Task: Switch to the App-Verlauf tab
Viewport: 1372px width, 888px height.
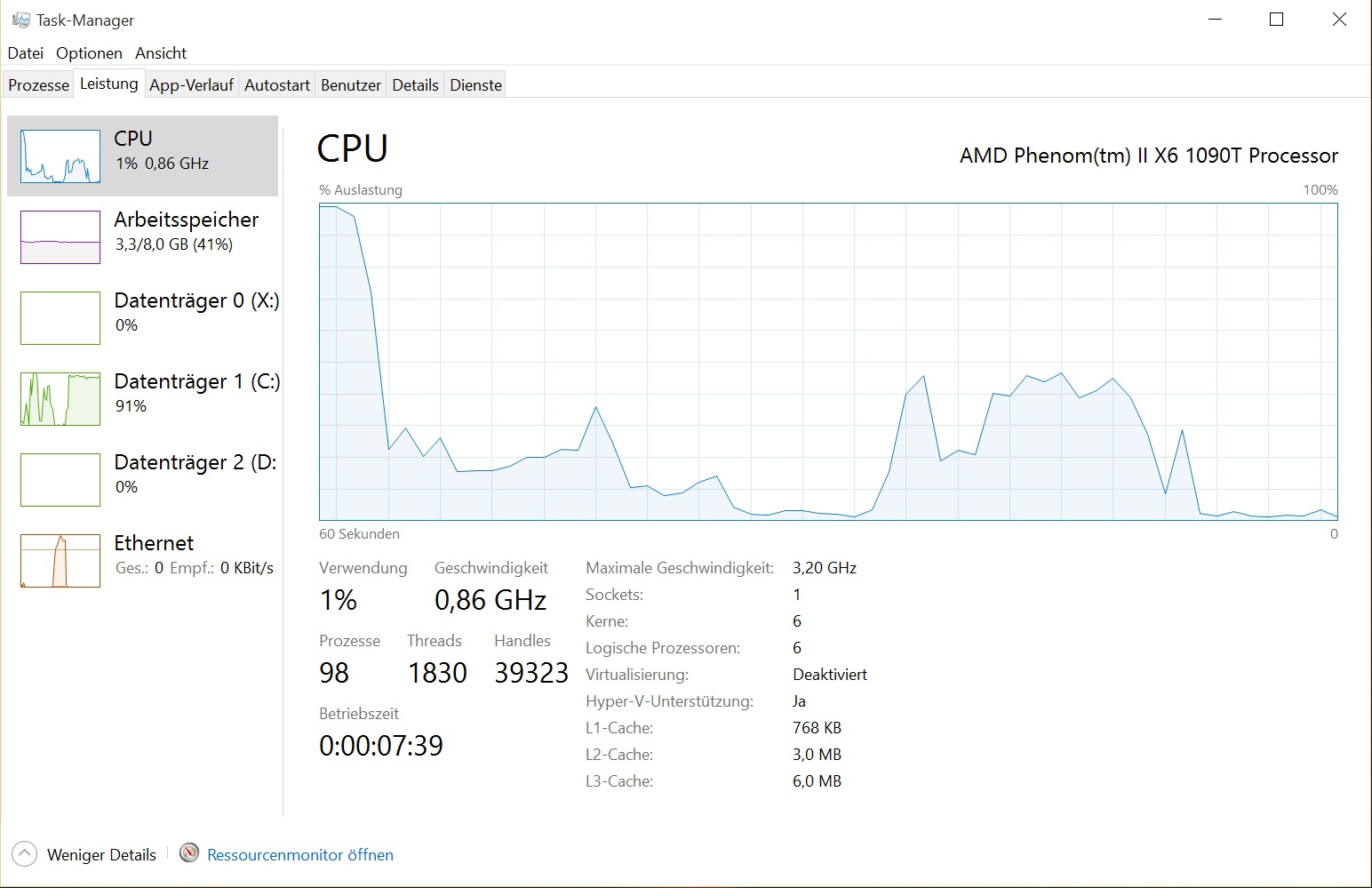Action: (x=191, y=85)
